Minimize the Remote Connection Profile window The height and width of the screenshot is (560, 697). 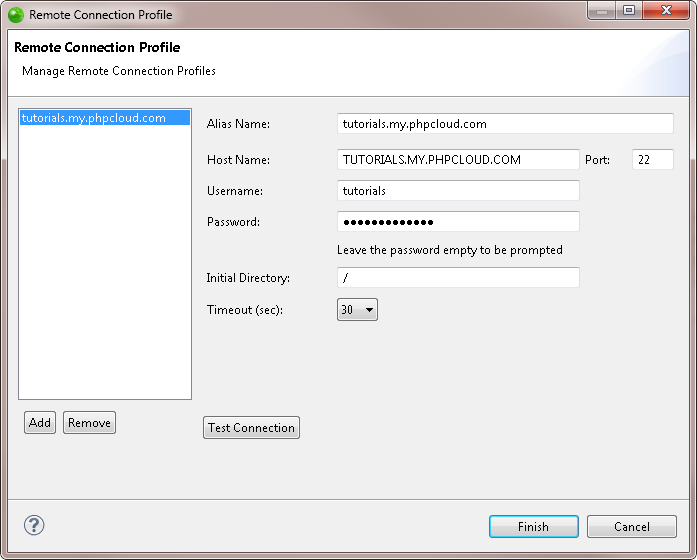coord(602,11)
